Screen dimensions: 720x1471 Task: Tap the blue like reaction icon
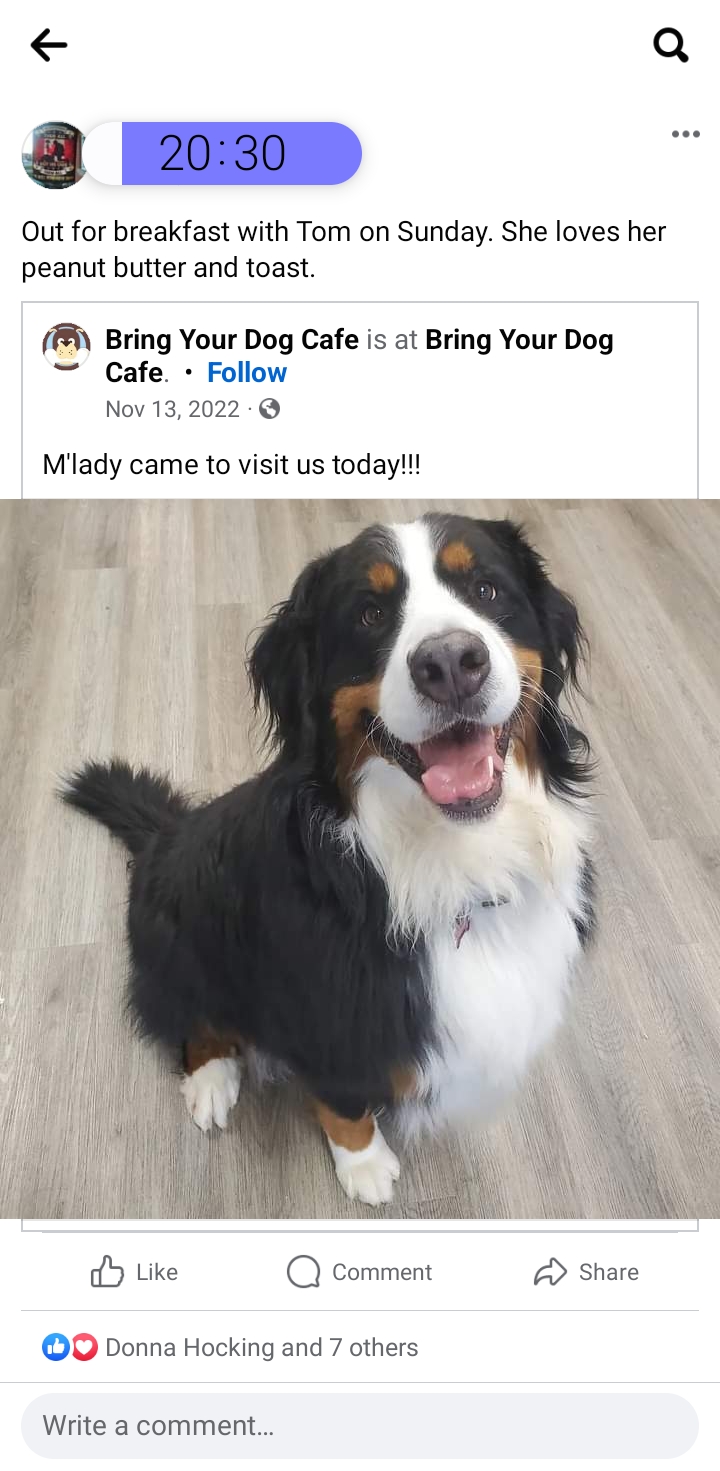pyautogui.click(x=55, y=1347)
